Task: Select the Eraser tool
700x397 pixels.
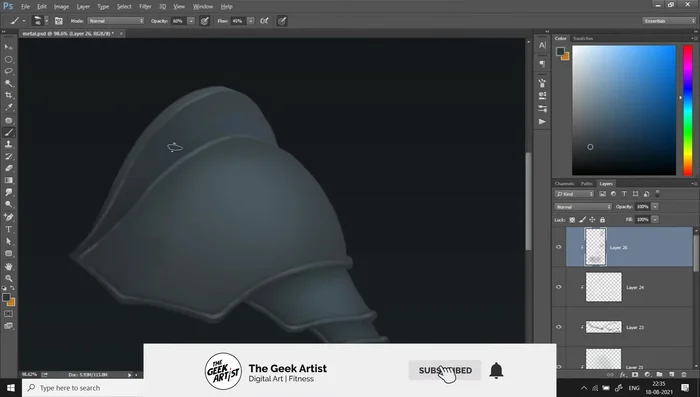Action: pyautogui.click(x=8, y=168)
